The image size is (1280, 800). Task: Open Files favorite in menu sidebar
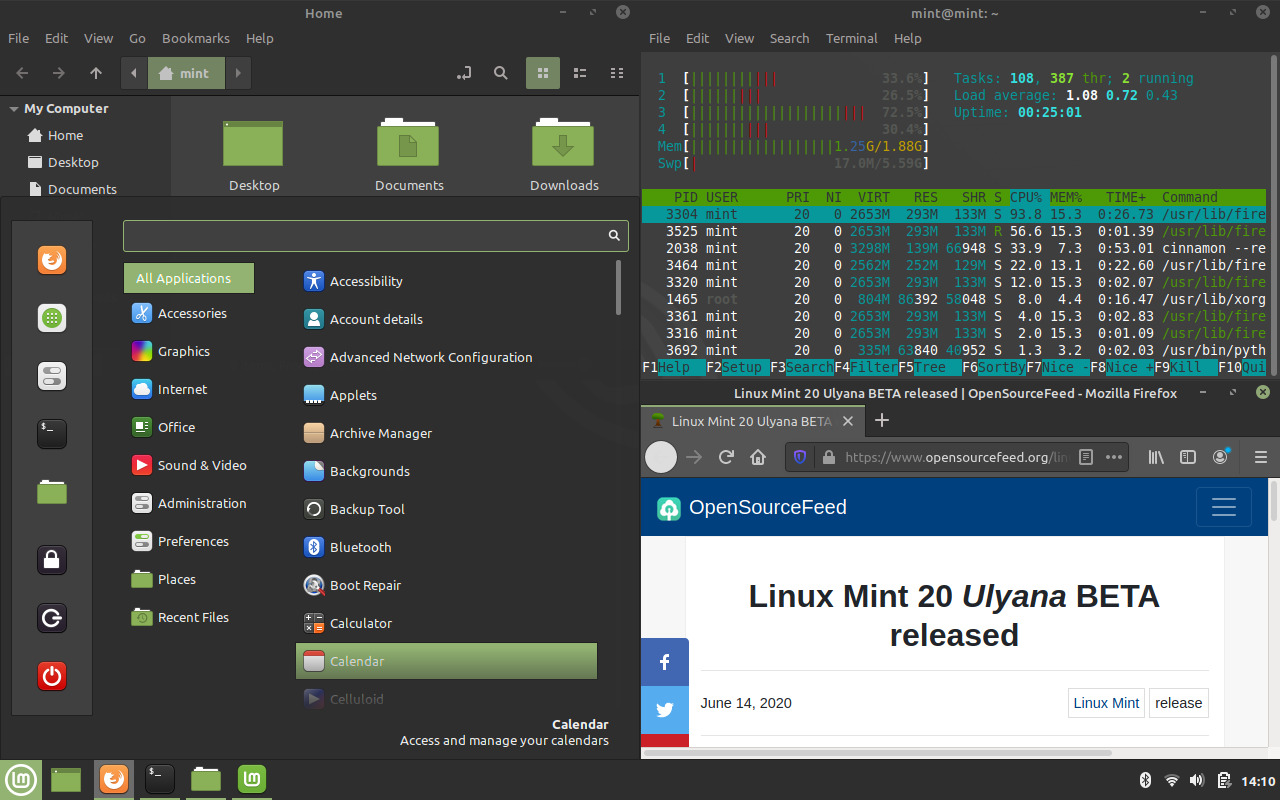(52, 492)
